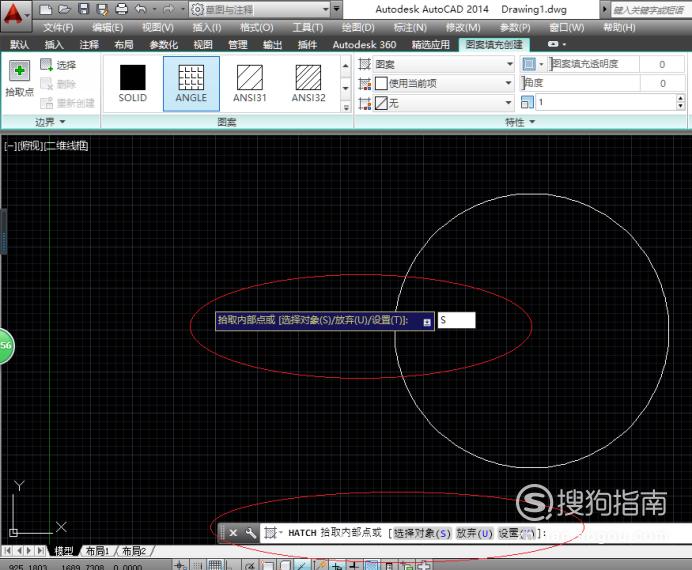
Task: Jump to first layout tab arrow
Action: click(8, 551)
